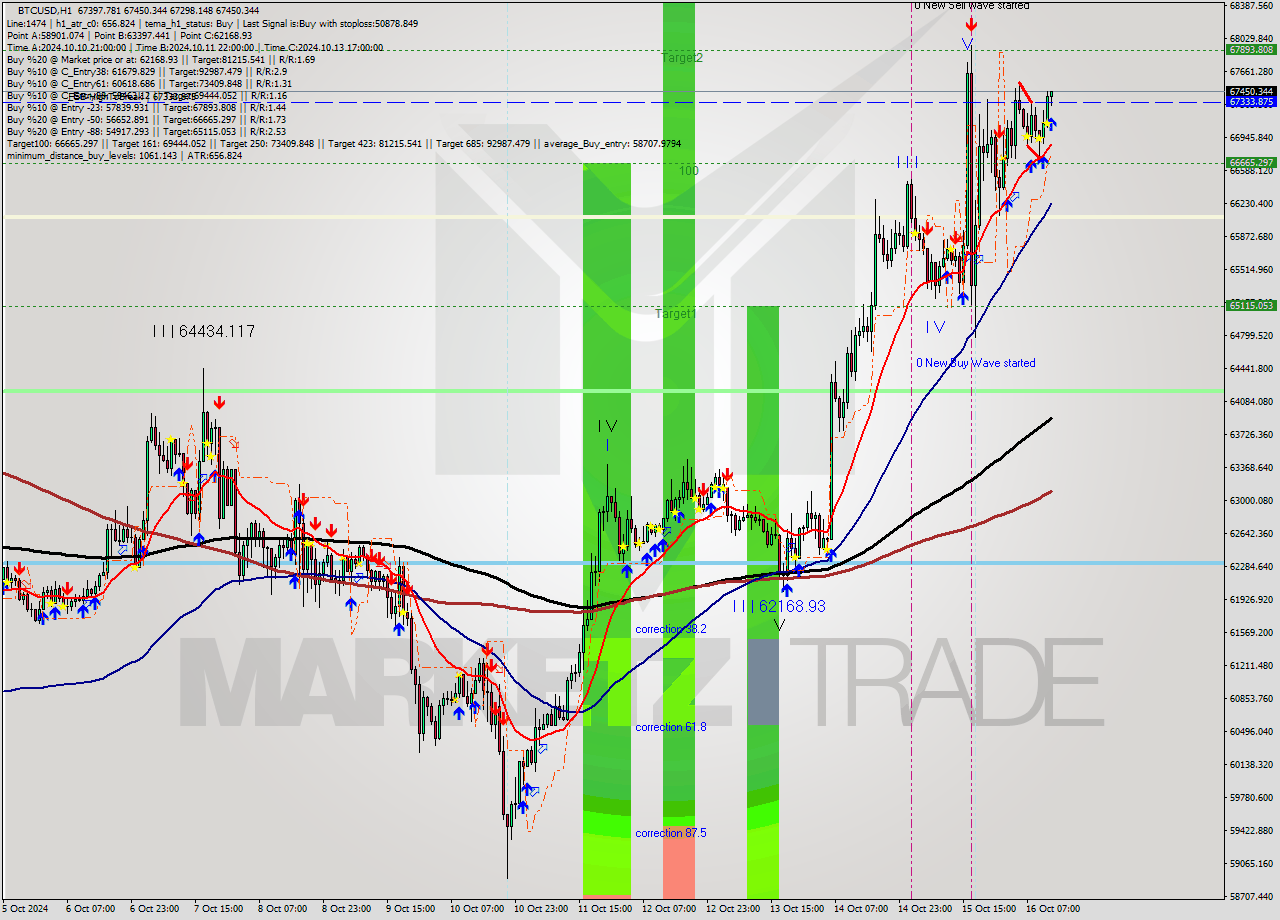Select 'minimum_distance_buy_levels' ATR line
1280x920 pixels.
click(x=125, y=155)
